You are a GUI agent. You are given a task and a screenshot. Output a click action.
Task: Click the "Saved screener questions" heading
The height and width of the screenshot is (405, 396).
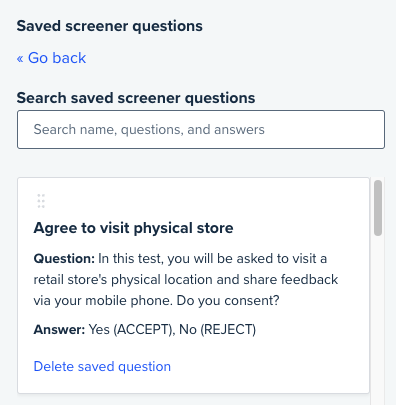click(110, 26)
